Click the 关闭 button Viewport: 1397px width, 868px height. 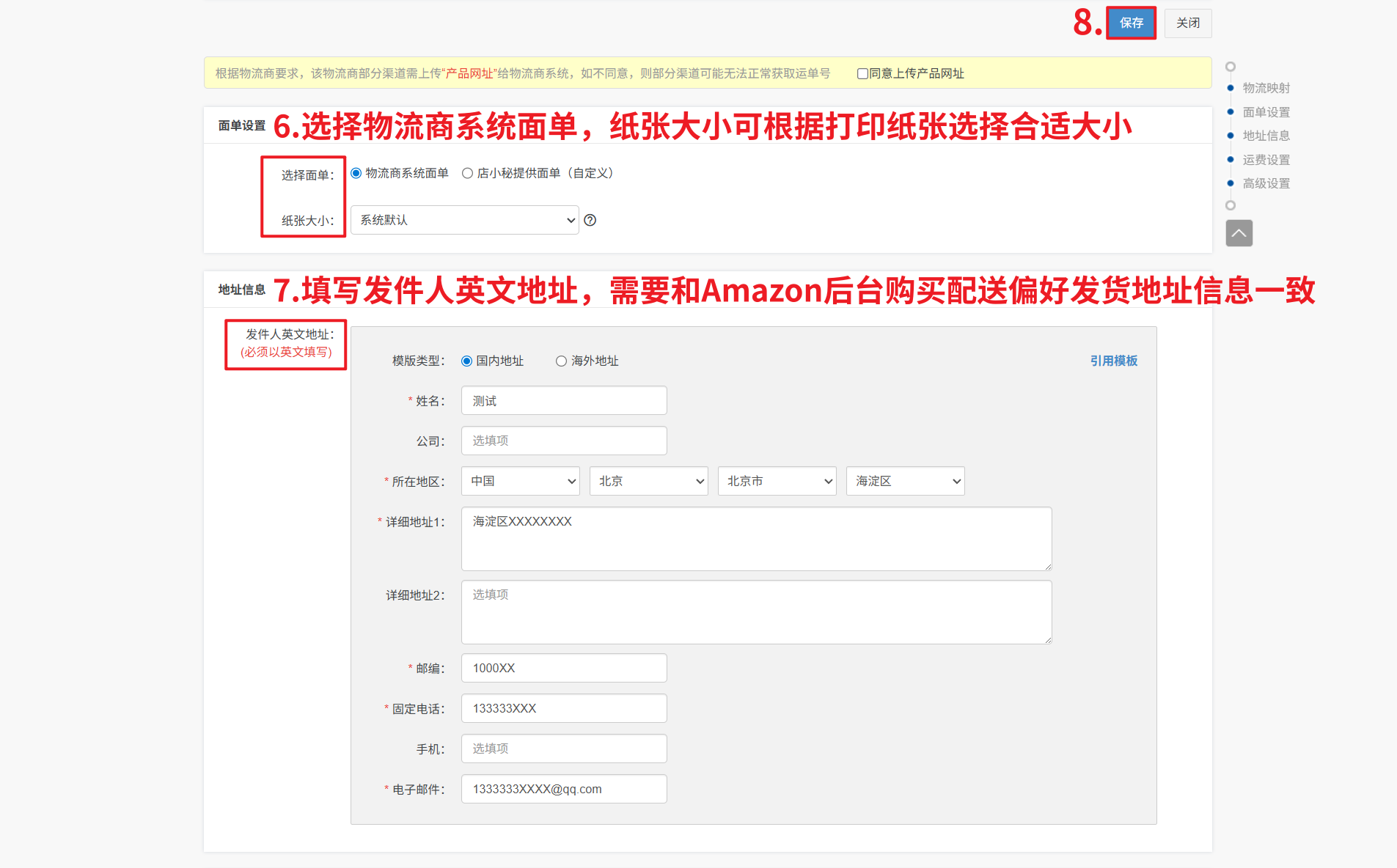click(1187, 23)
